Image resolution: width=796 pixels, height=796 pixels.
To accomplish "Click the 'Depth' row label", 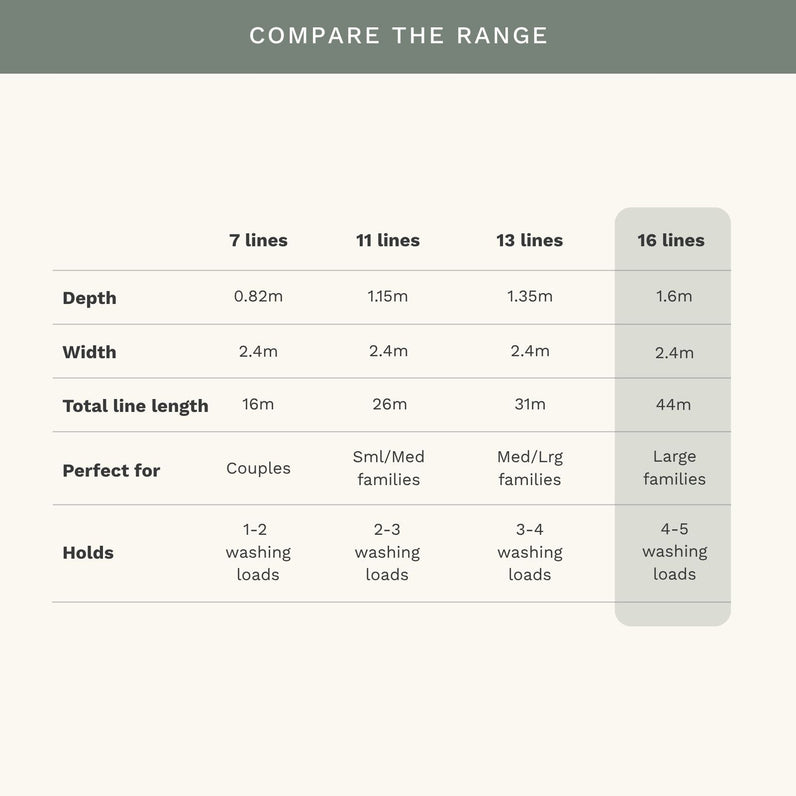I will tap(89, 298).
